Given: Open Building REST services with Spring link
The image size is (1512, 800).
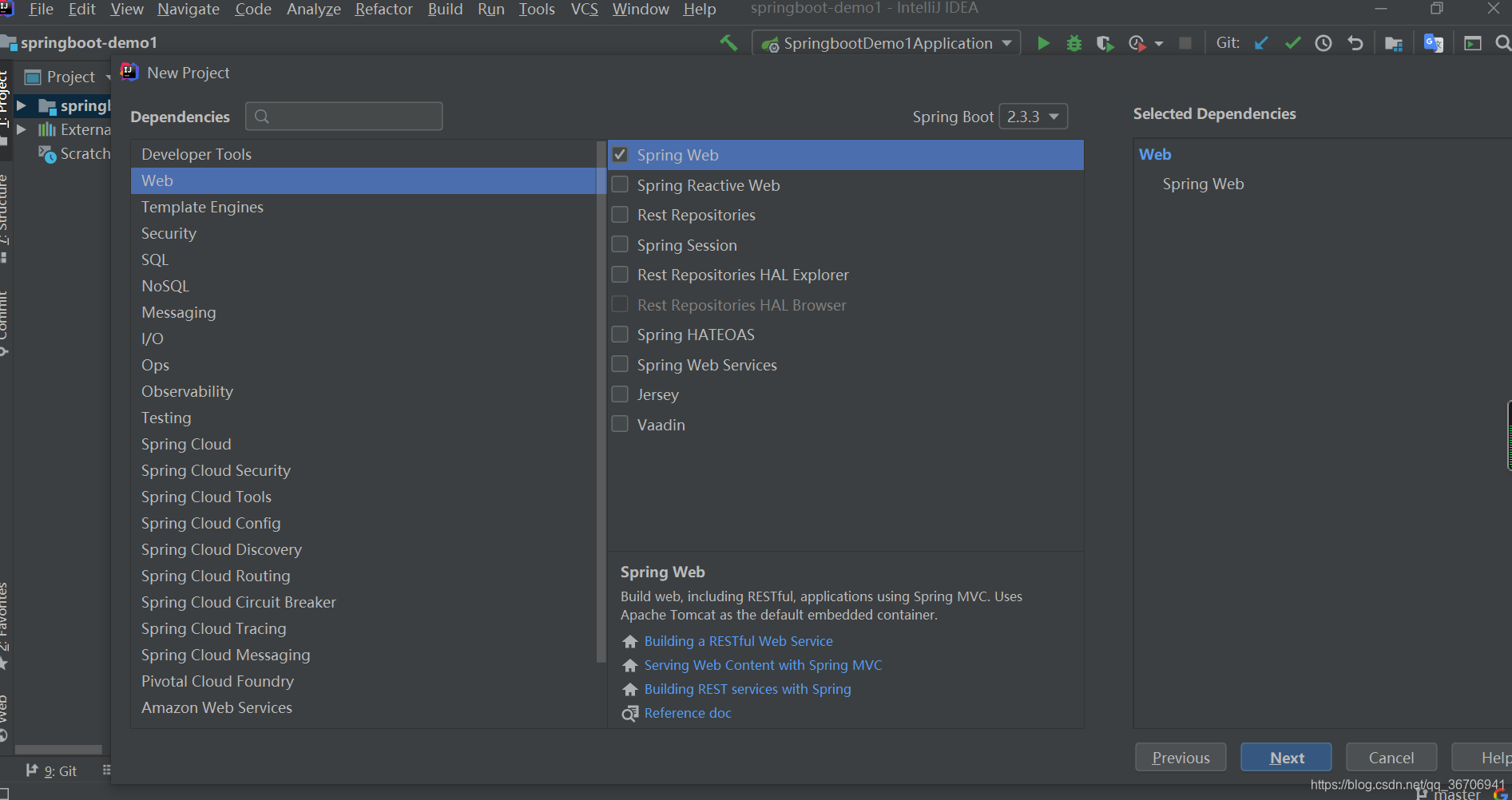Looking at the screenshot, I should click(x=748, y=689).
